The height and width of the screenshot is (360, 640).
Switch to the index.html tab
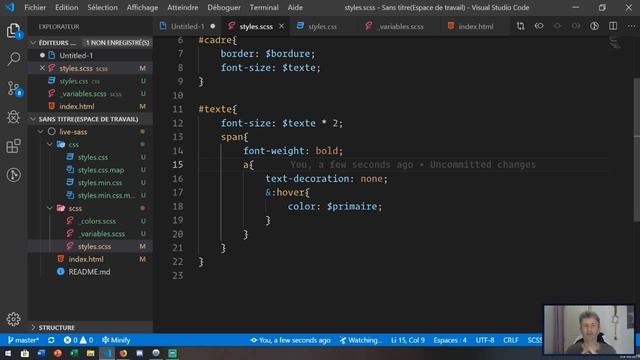(475, 26)
